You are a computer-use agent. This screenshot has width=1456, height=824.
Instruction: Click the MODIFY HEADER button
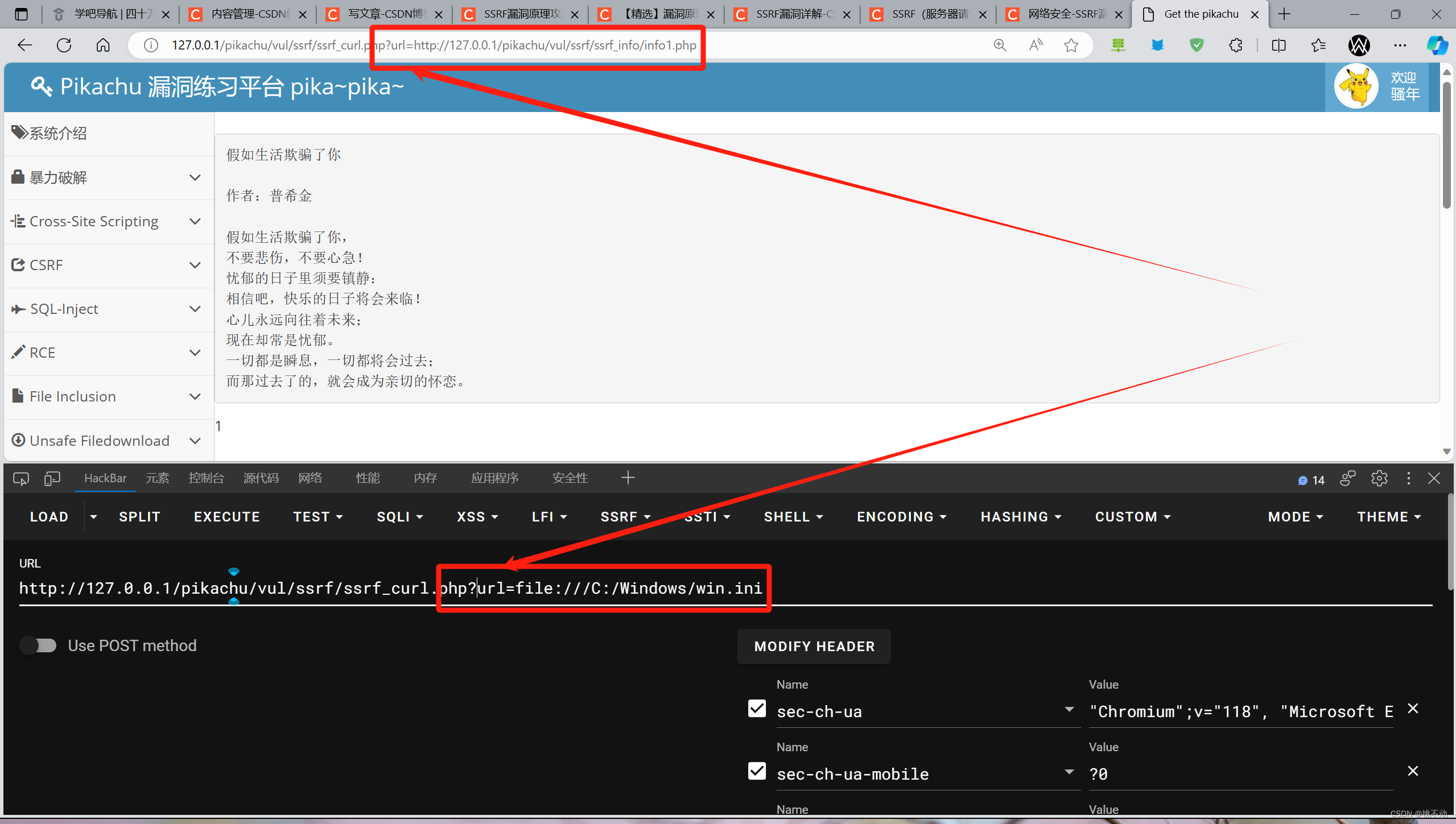[814, 647]
